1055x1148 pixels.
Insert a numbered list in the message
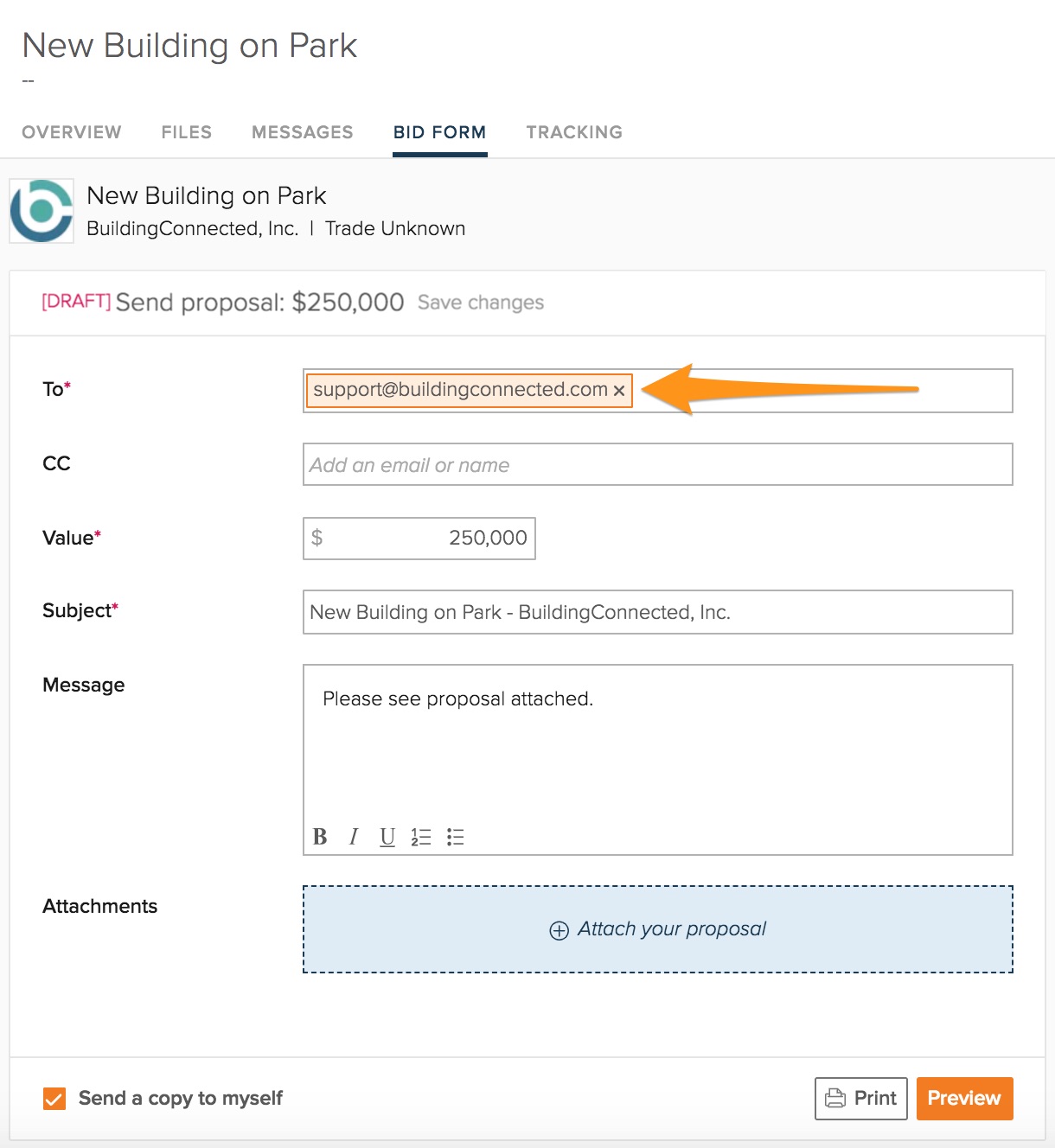[421, 837]
